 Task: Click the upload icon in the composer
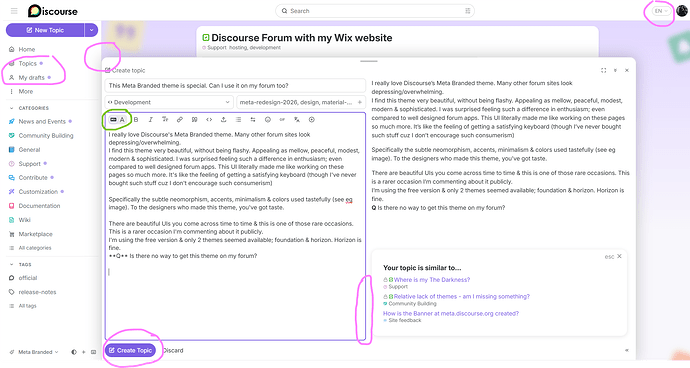224,120
